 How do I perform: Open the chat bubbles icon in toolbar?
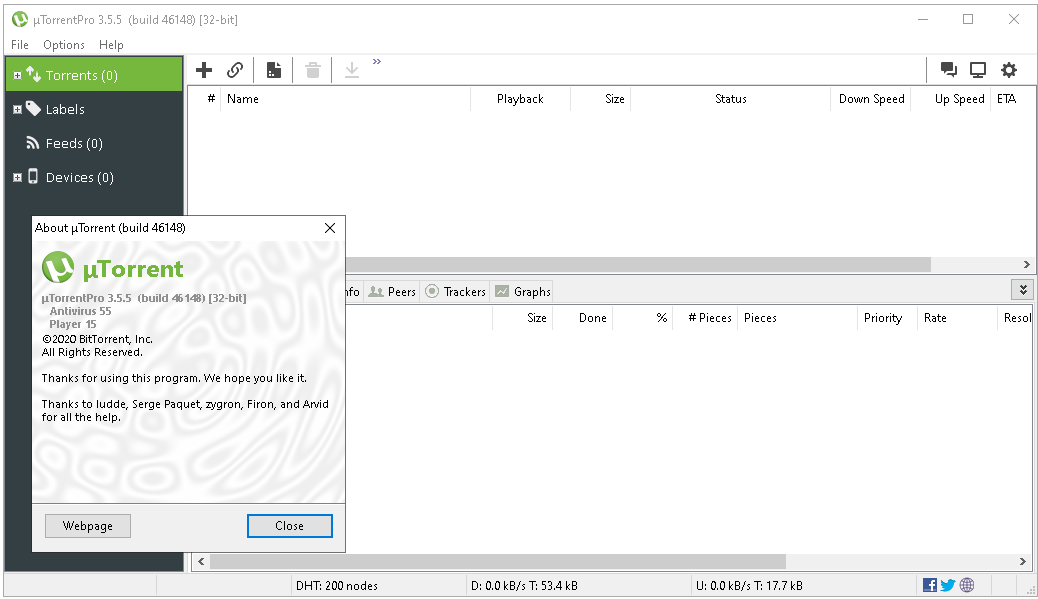point(949,69)
